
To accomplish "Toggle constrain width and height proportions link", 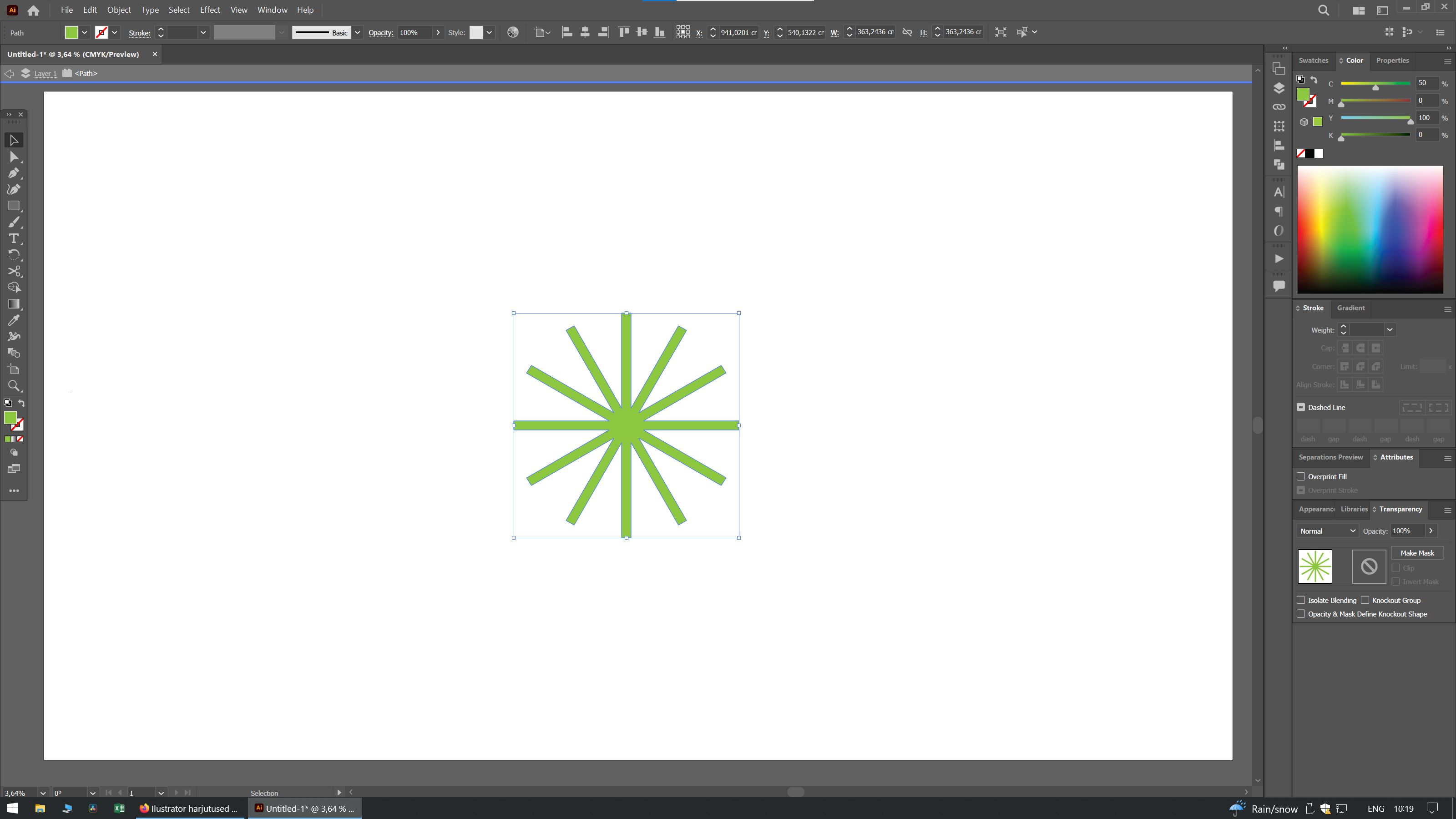I will (x=907, y=32).
